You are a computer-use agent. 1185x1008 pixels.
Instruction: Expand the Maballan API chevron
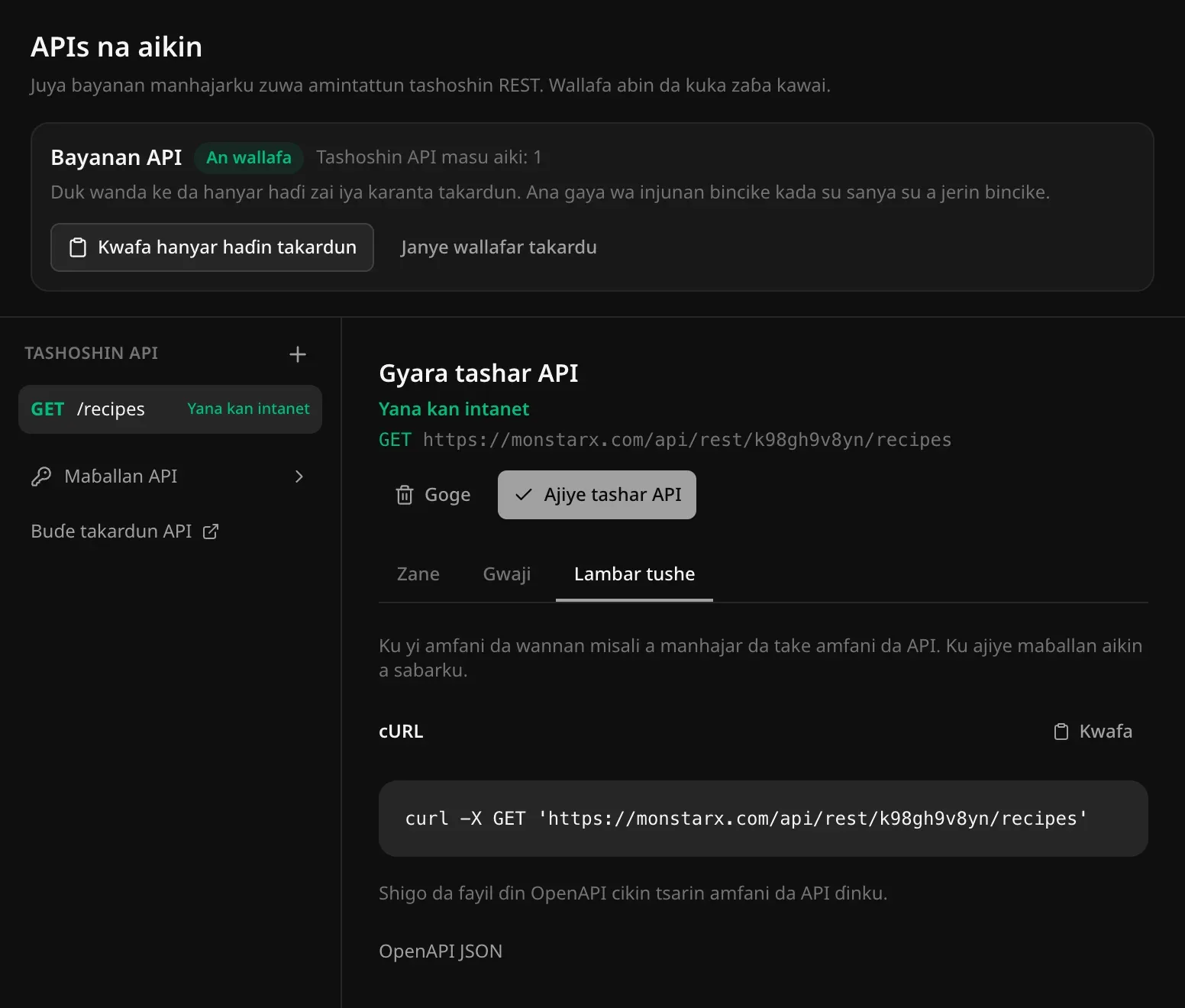(299, 477)
